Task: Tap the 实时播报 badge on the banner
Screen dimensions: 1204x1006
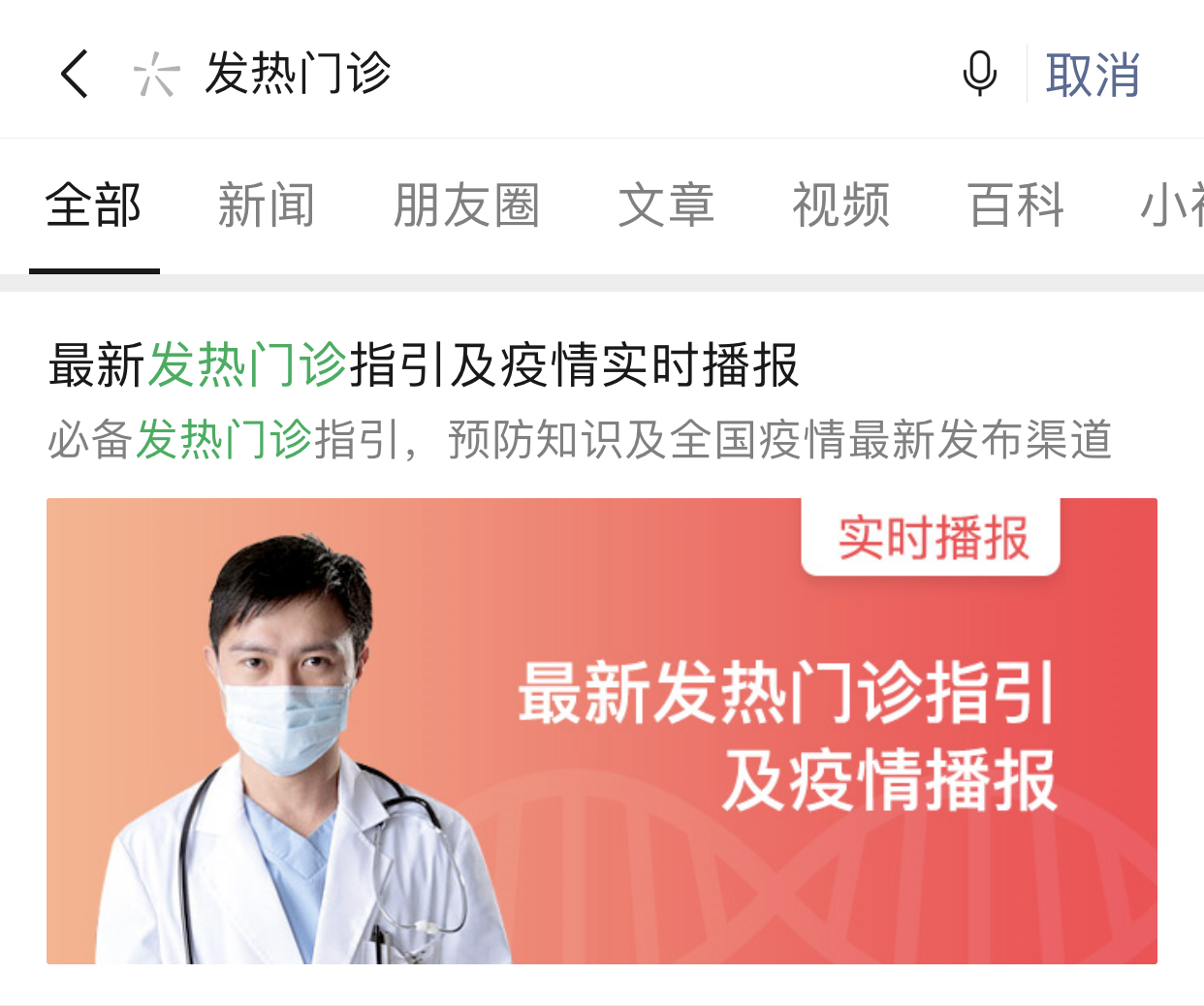Action: coord(931,538)
